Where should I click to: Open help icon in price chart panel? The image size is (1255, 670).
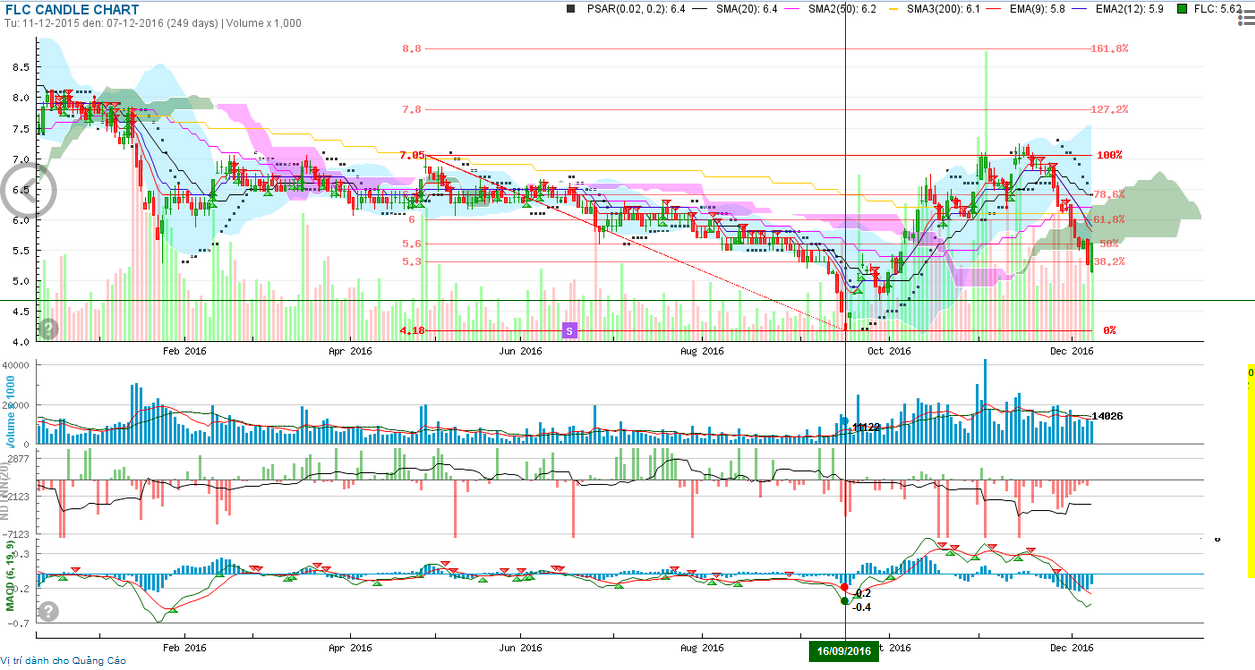coord(48,328)
